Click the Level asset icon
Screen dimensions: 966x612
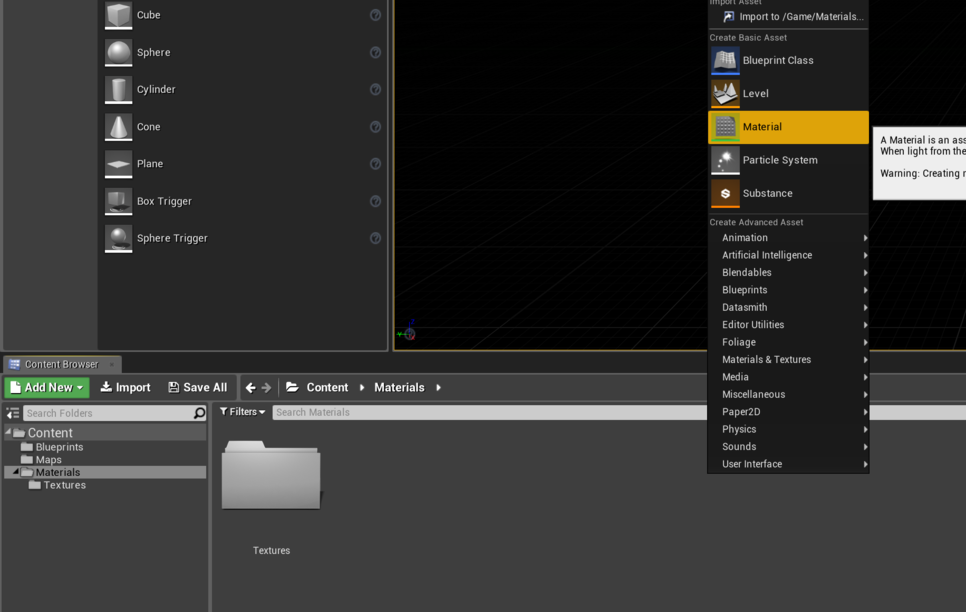(725, 94)
